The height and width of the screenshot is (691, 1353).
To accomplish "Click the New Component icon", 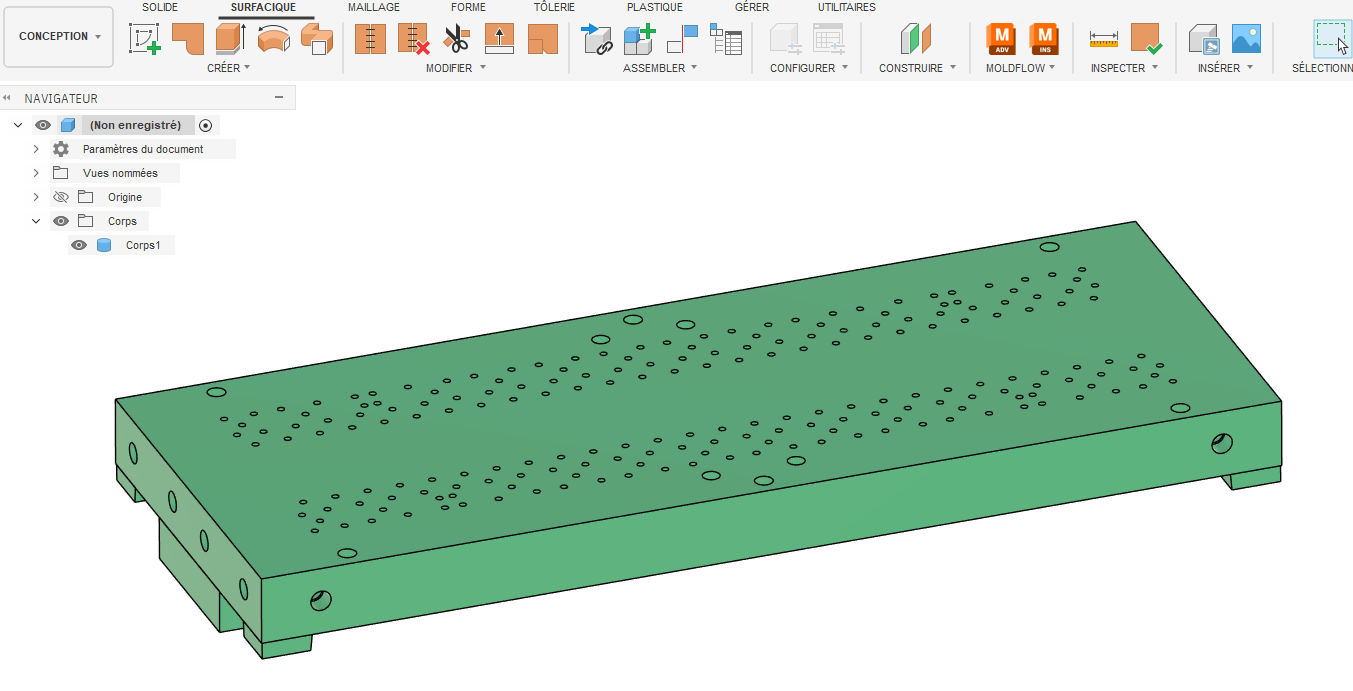I will tap(639, 39).
